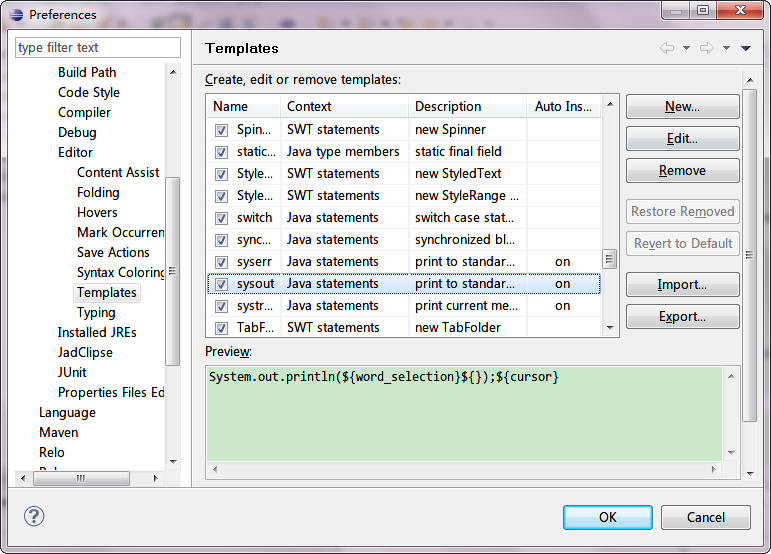Click the Cancel button
The image size is (771, 554).
click(x=706, y=517)
